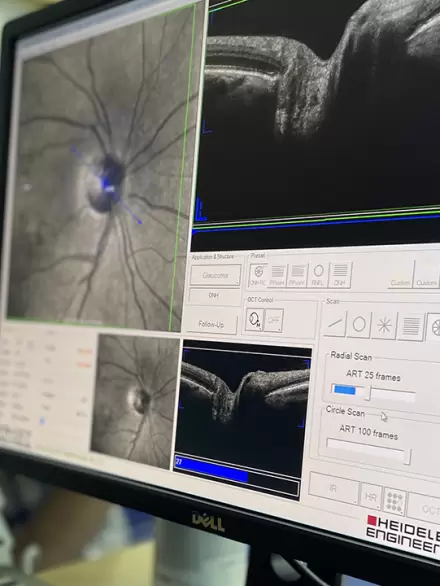Select the volume raster scan pattern
The image size is (440, 586).
[410, 327]
